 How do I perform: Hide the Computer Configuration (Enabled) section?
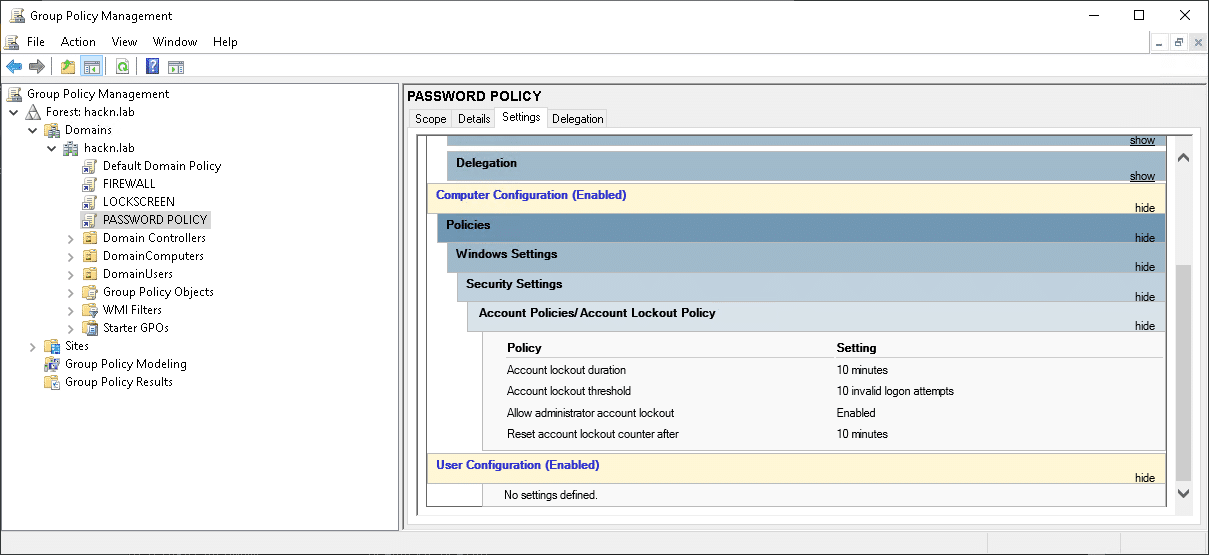1145,208
